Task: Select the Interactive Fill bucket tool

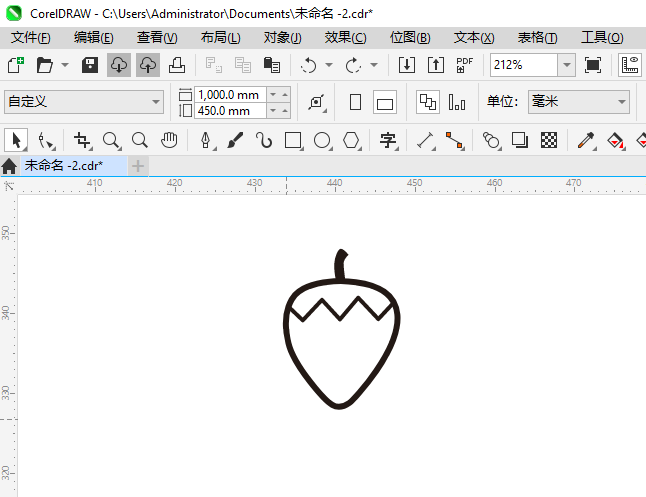Action: [616, 140]
